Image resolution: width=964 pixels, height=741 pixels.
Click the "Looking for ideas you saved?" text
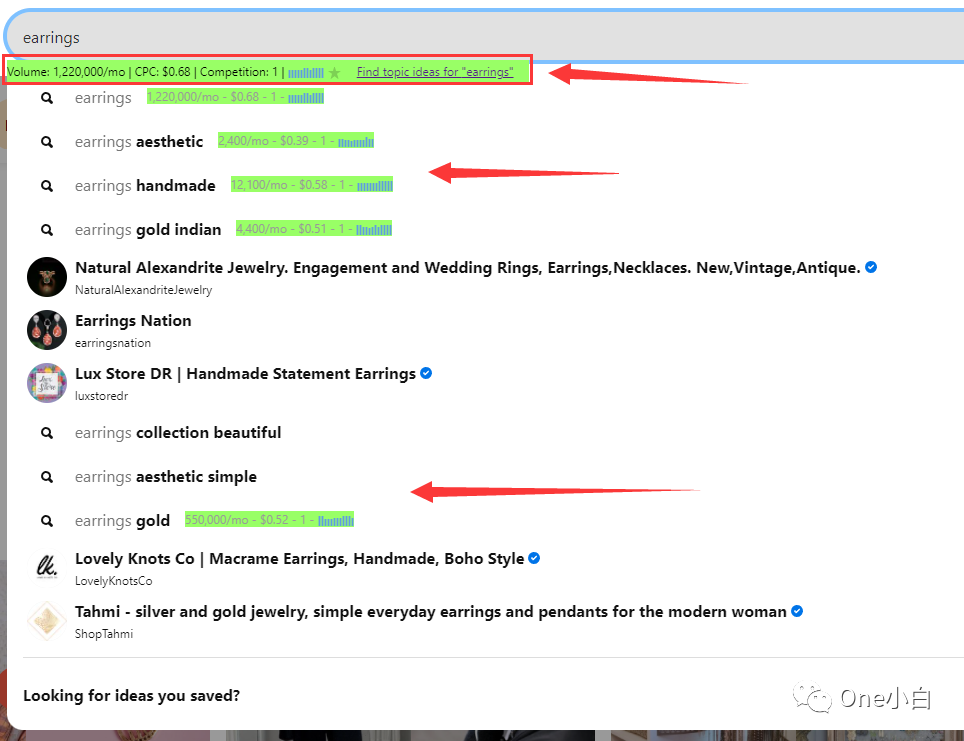coord(132,695)
